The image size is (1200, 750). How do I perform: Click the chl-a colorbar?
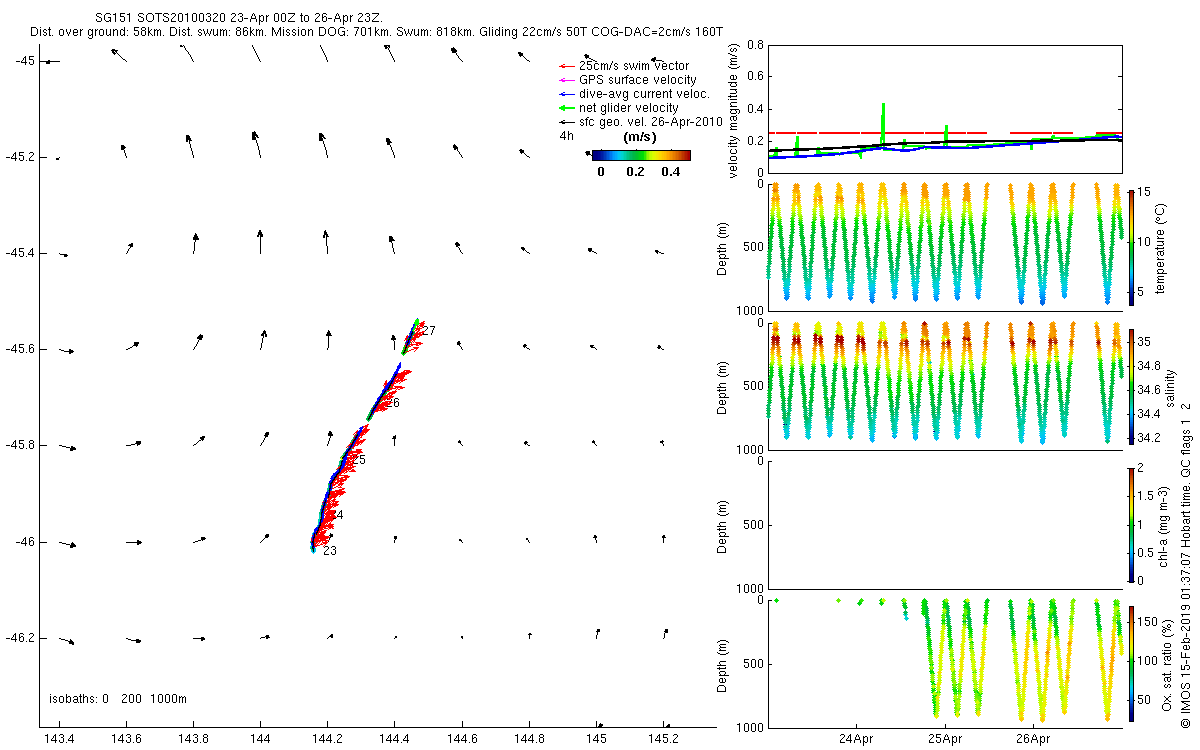1131,523
